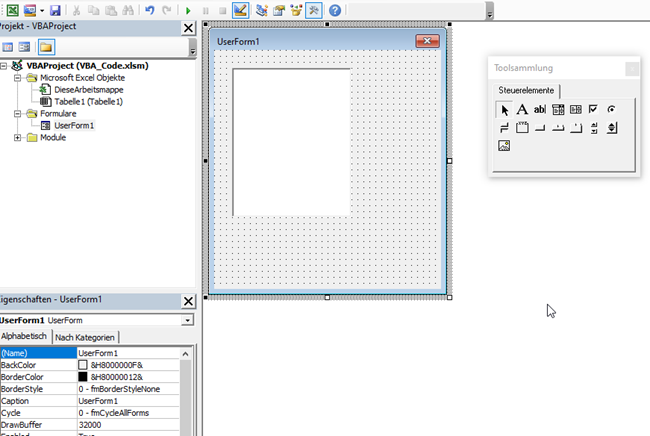The image size is (650, 436).
Task: Open the Insert UserForm dropdown arrow
Action: pyautogui.click(x=42, y=10)
